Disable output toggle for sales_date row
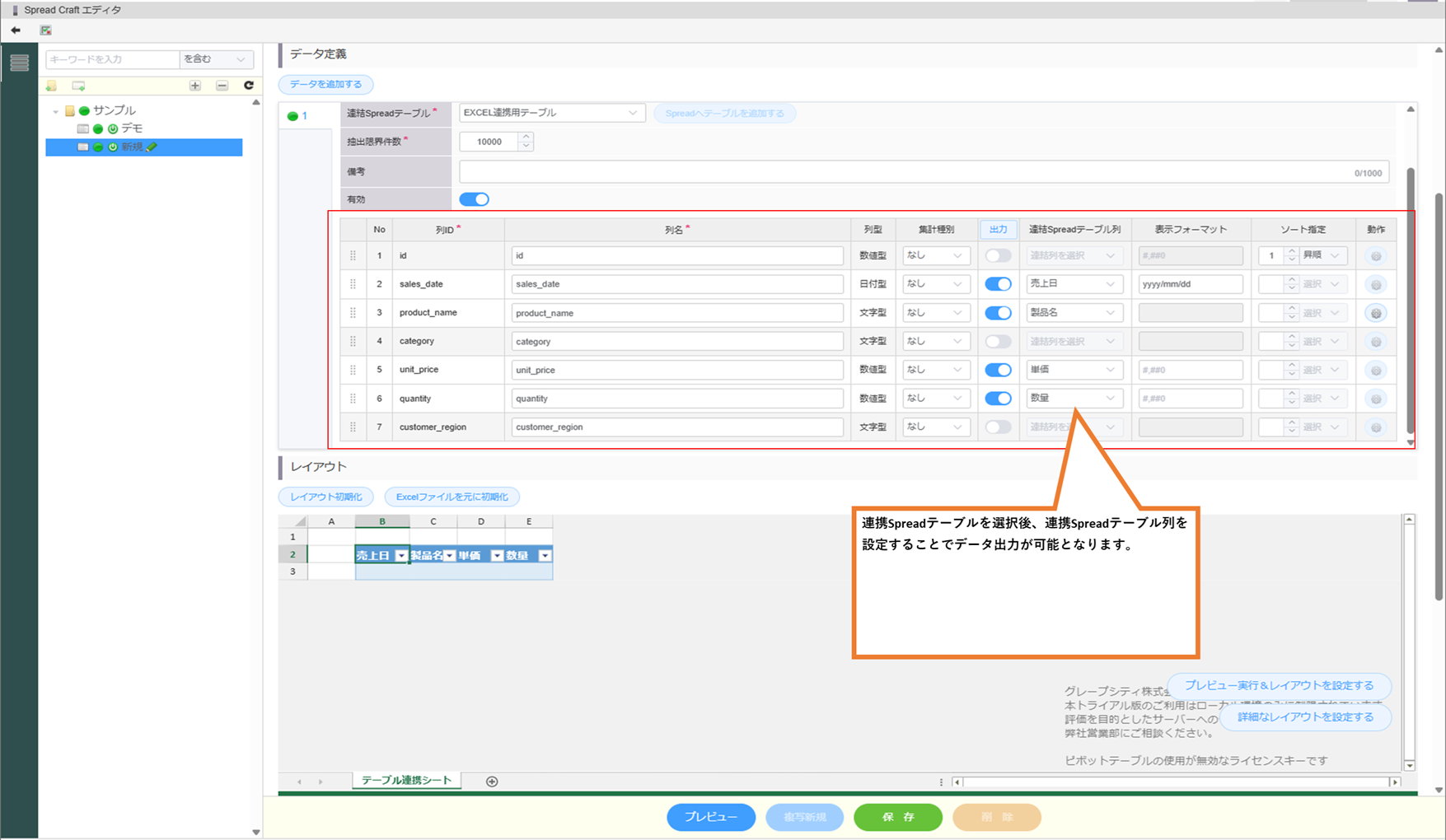Viewport: 1446px width, 840px height. (x=998, y=284)
